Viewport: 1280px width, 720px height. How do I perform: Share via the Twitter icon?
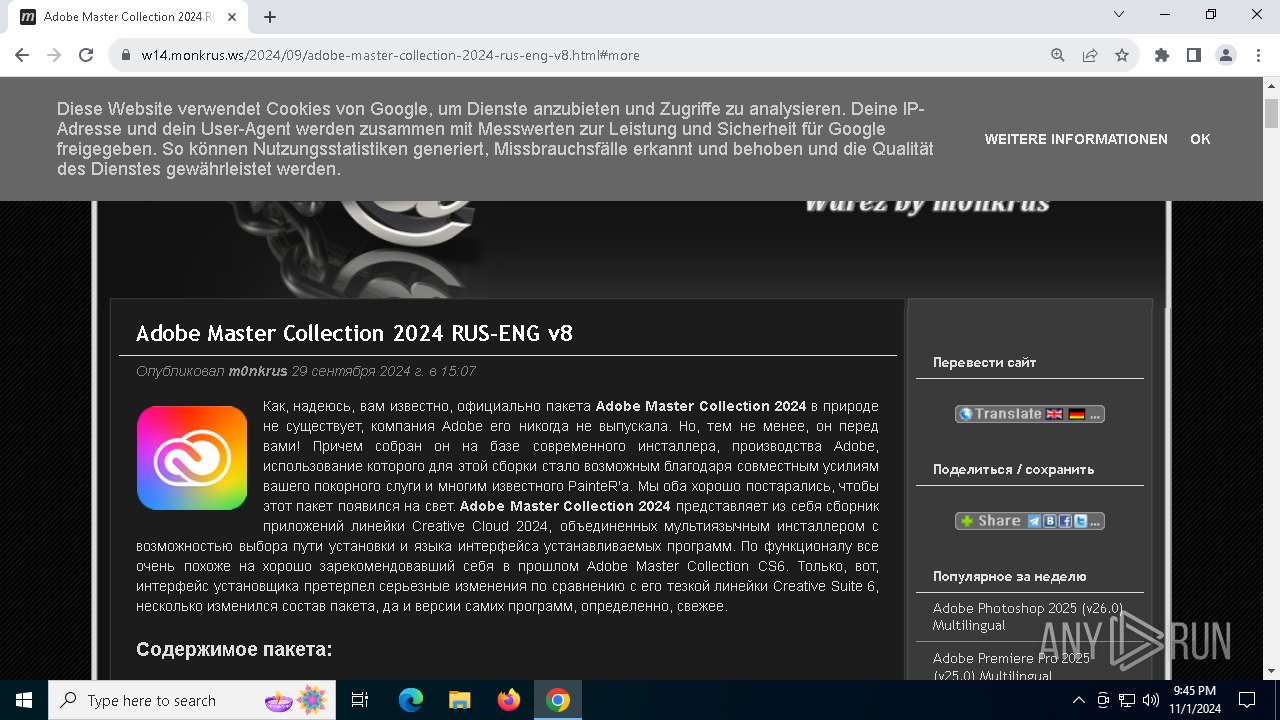point(1080,521)
